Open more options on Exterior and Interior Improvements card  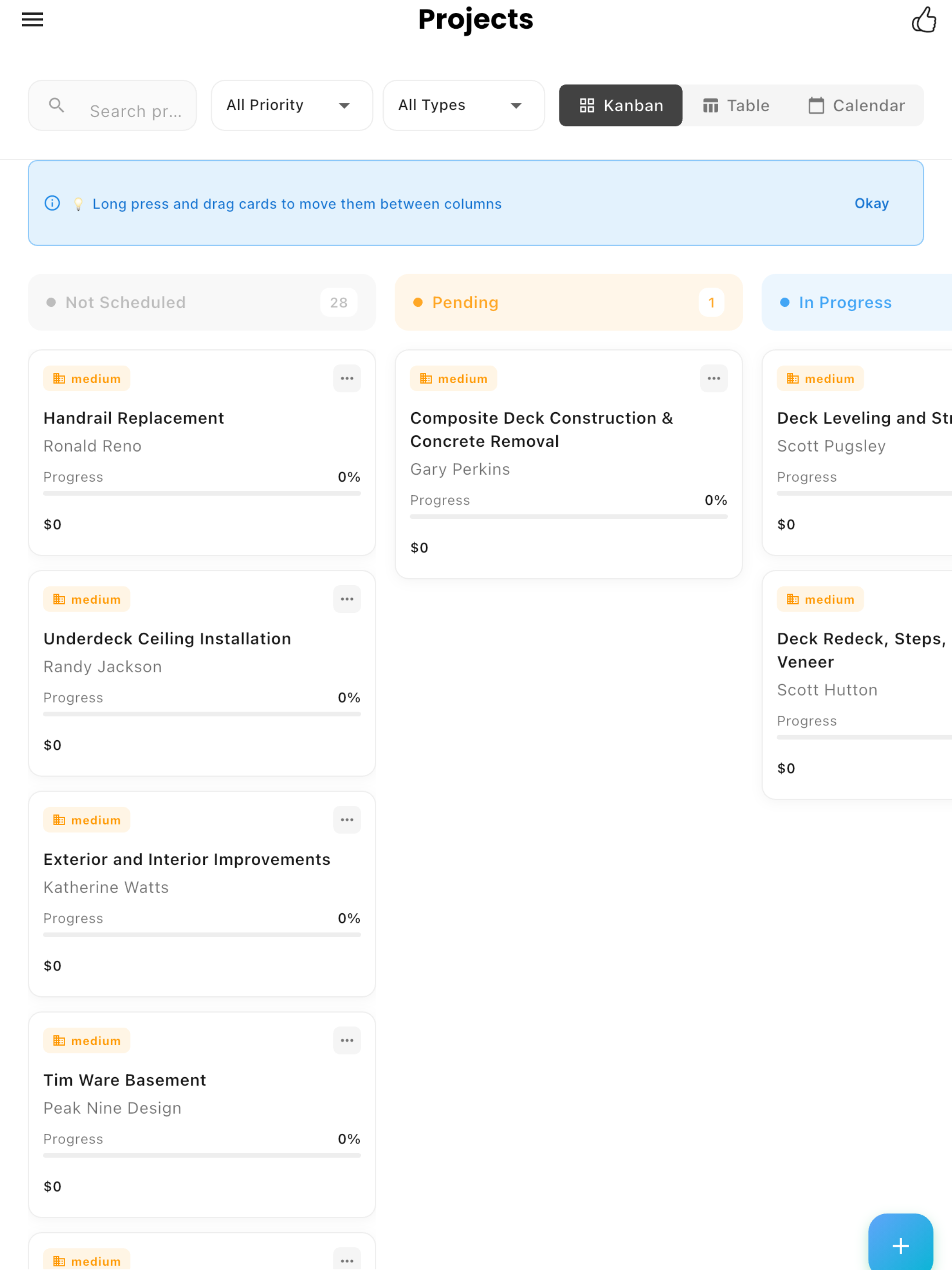[347, 820]
